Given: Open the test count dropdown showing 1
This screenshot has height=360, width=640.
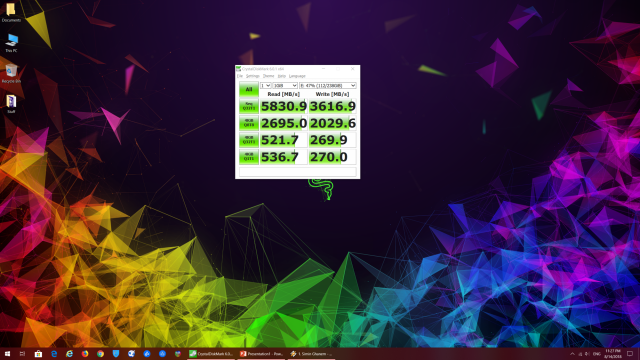Looking at the screenshot, I should coord(265,85).
